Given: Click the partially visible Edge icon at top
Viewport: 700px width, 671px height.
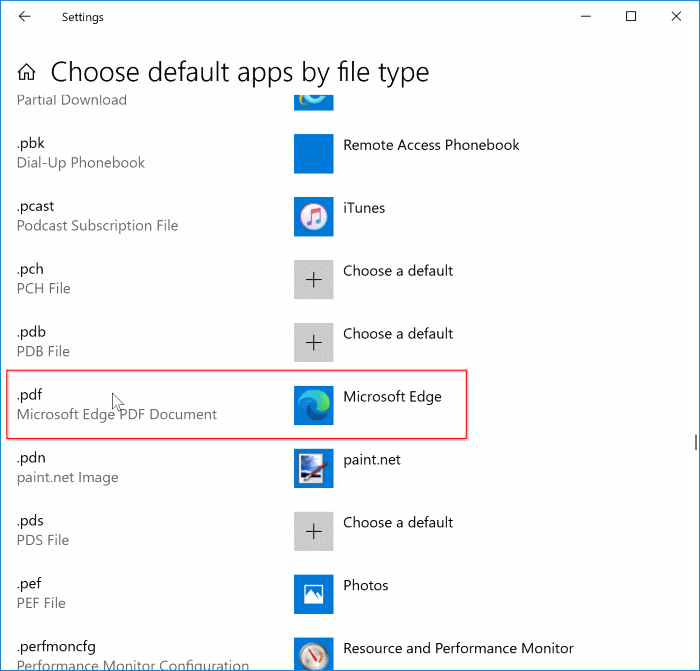Looking at the screenshot, I should click(313, 102).
